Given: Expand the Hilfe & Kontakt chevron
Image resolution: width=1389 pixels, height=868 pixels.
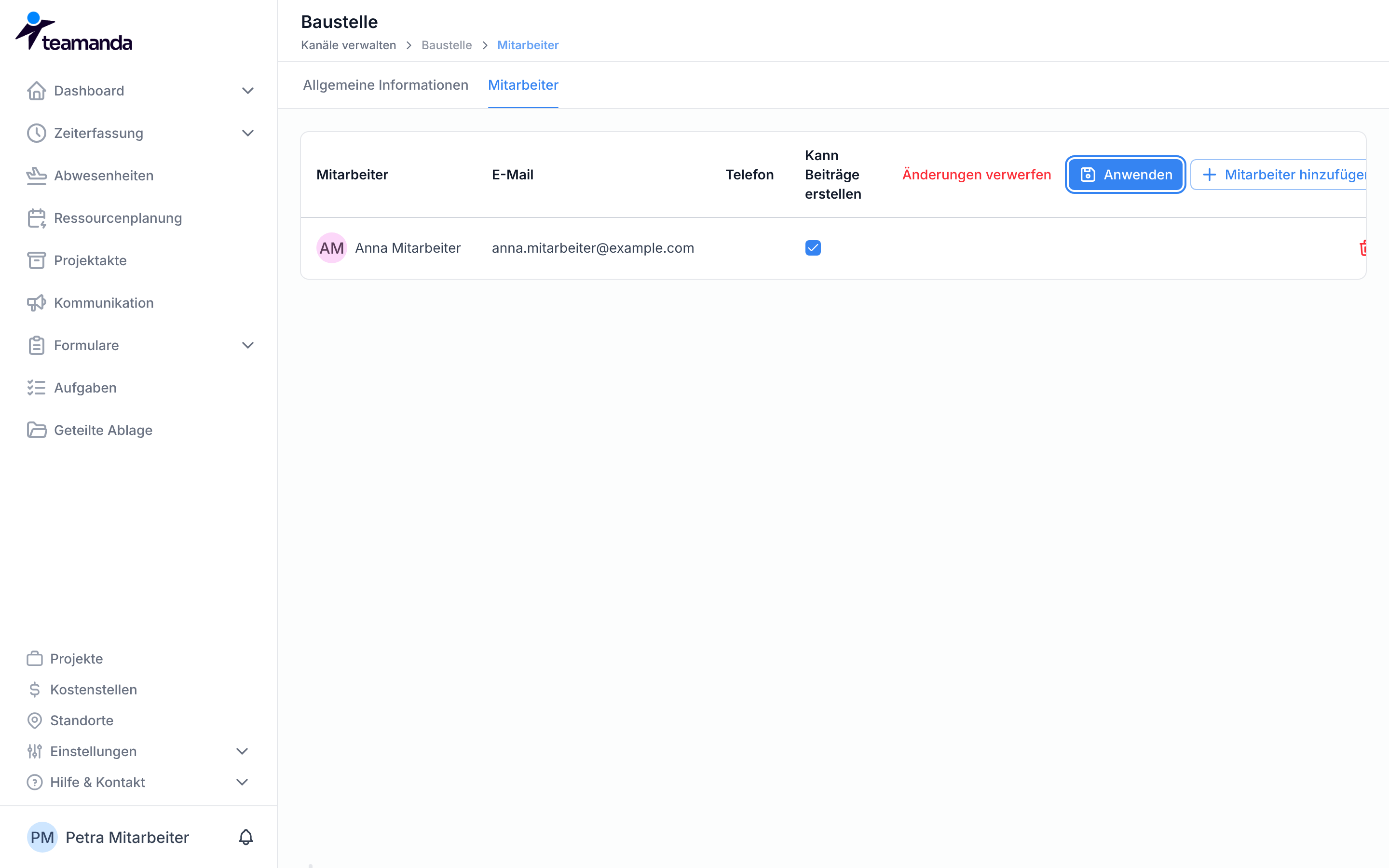Looking at the screenshot, I should click(x=242, y=783).
